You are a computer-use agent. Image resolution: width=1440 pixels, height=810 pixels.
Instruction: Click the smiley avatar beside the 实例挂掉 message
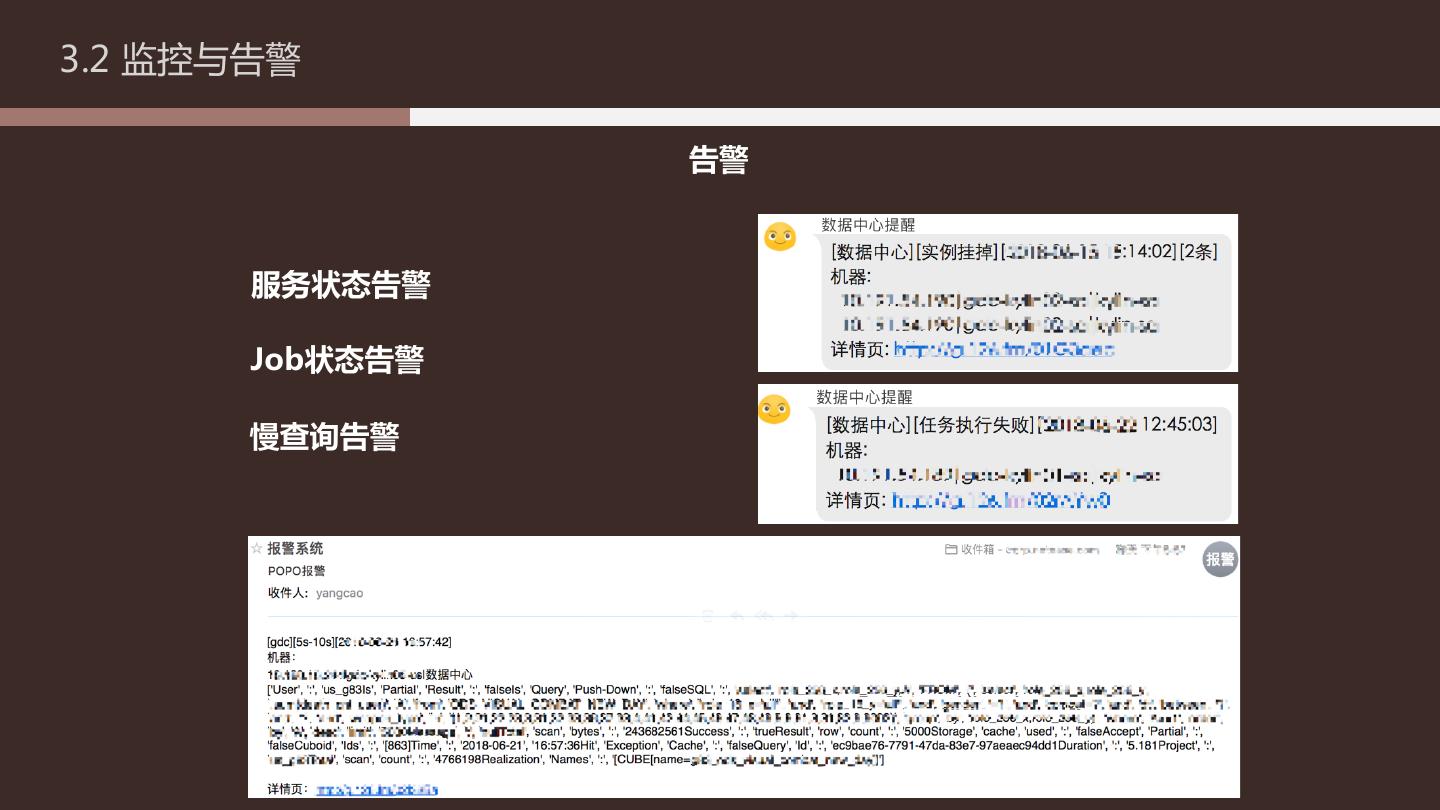(780, 237)
